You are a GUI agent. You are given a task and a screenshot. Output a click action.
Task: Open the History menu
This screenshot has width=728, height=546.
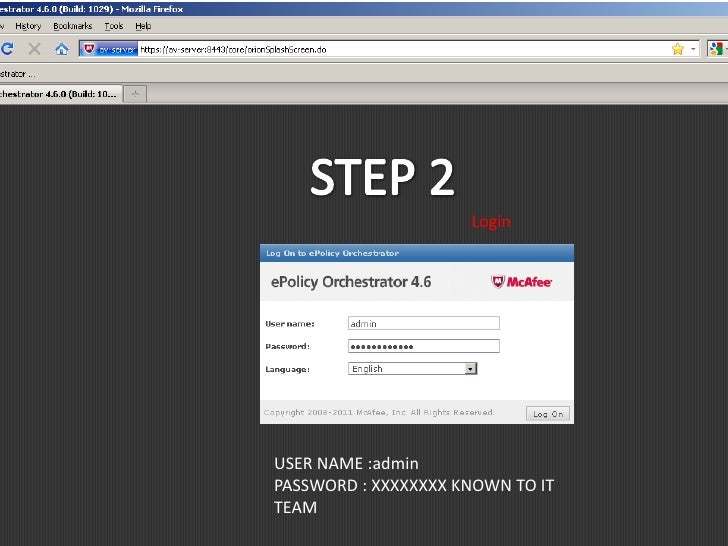(28, 26)
